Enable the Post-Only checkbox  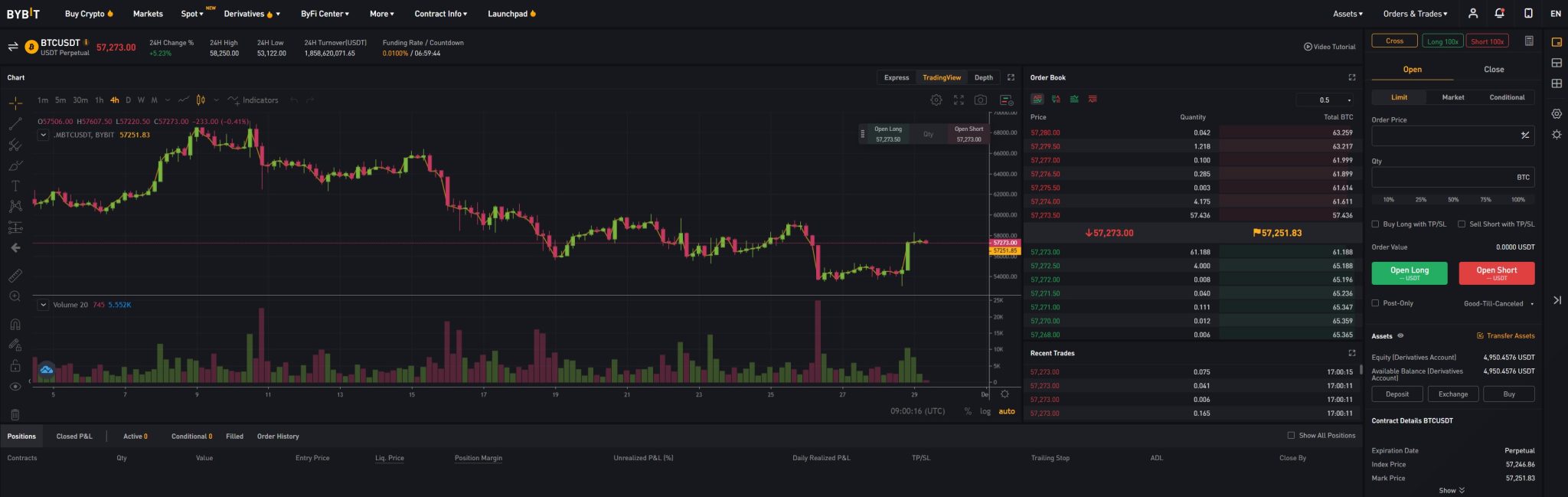coord(1375,303)
